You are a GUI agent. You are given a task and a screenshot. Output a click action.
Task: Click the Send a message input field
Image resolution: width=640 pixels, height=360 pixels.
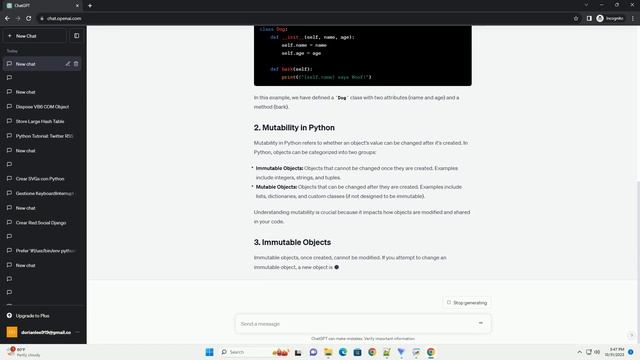(x=362, y=324)
